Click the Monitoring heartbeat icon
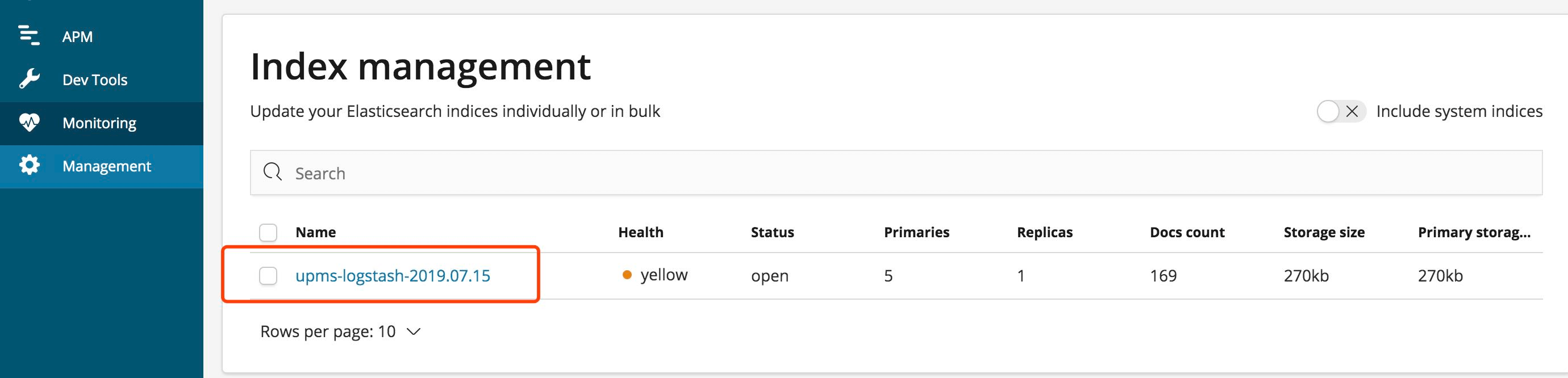Viewport: 1568px width, 378px height. (28, 122)
